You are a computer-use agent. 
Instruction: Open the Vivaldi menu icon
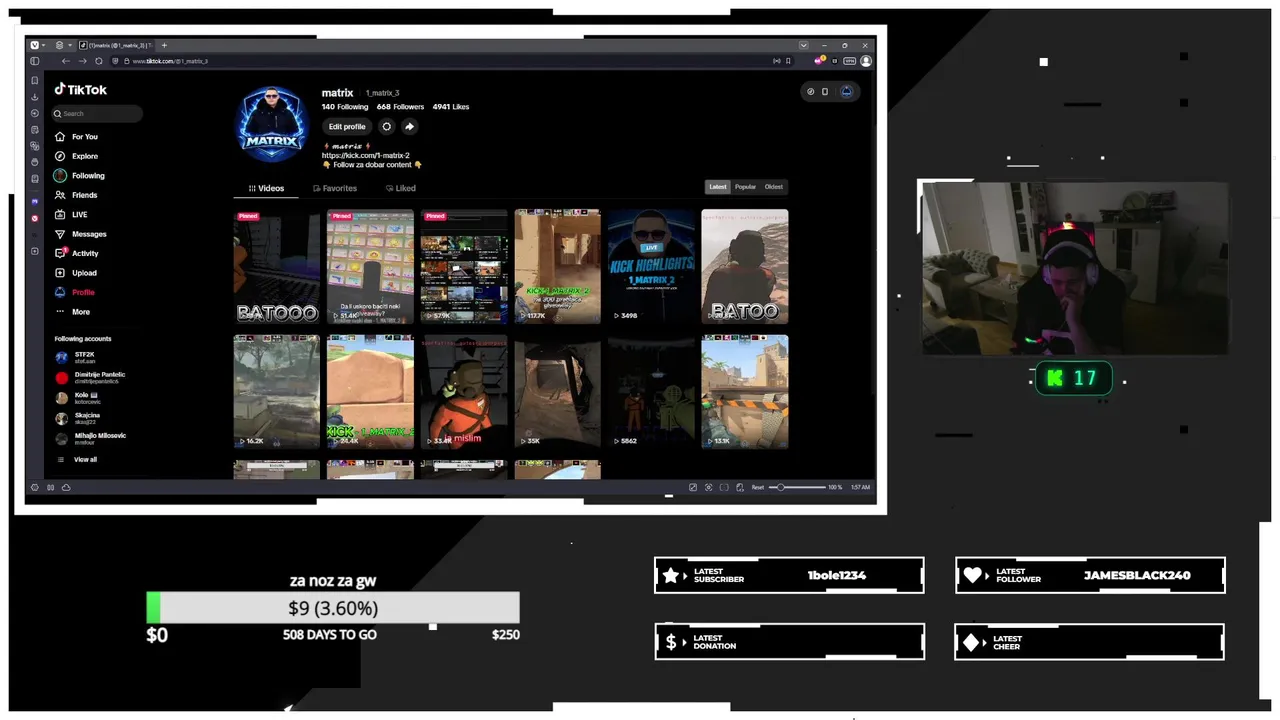click(x=34, y=45)
